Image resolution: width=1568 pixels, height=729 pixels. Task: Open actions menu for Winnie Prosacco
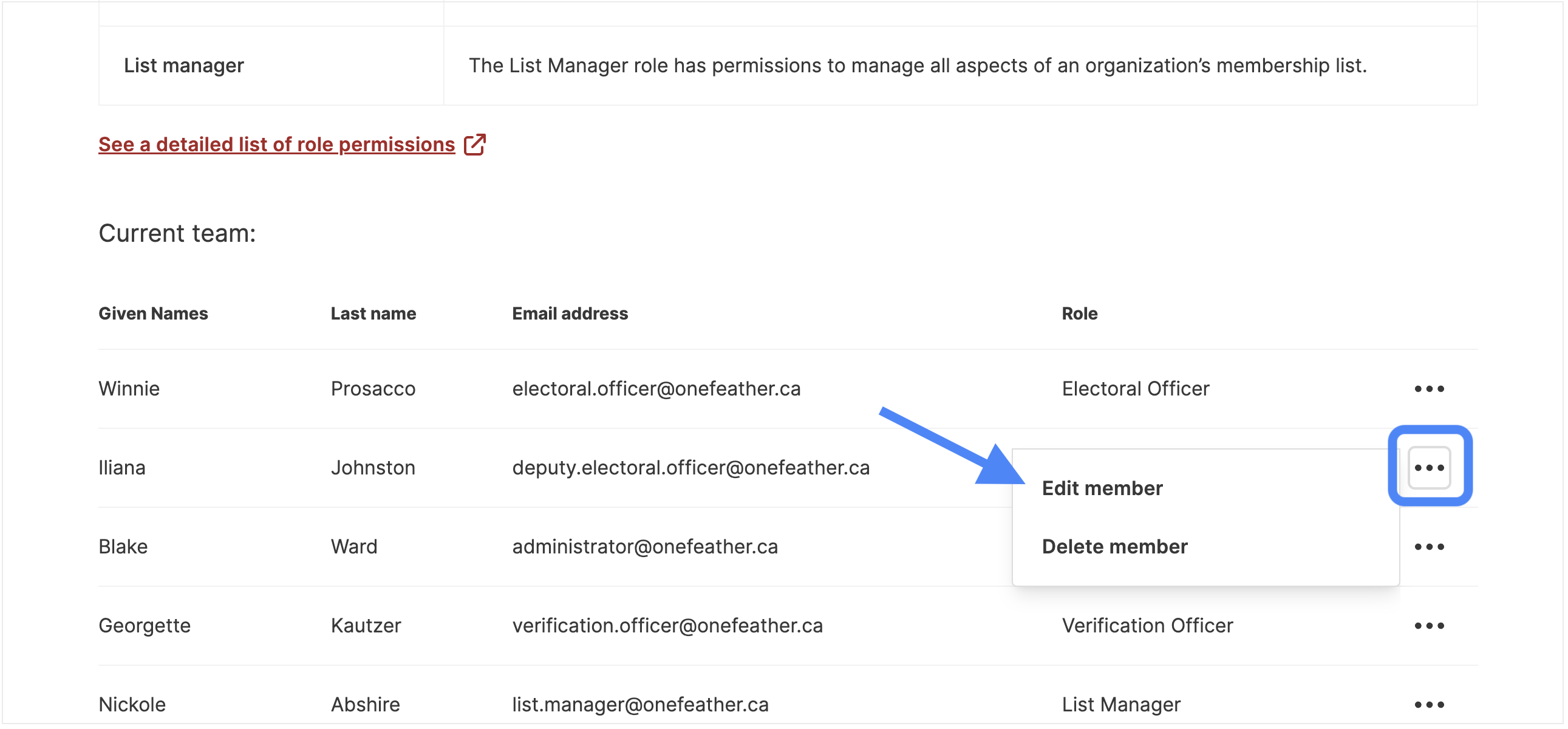pos(1429,389)
